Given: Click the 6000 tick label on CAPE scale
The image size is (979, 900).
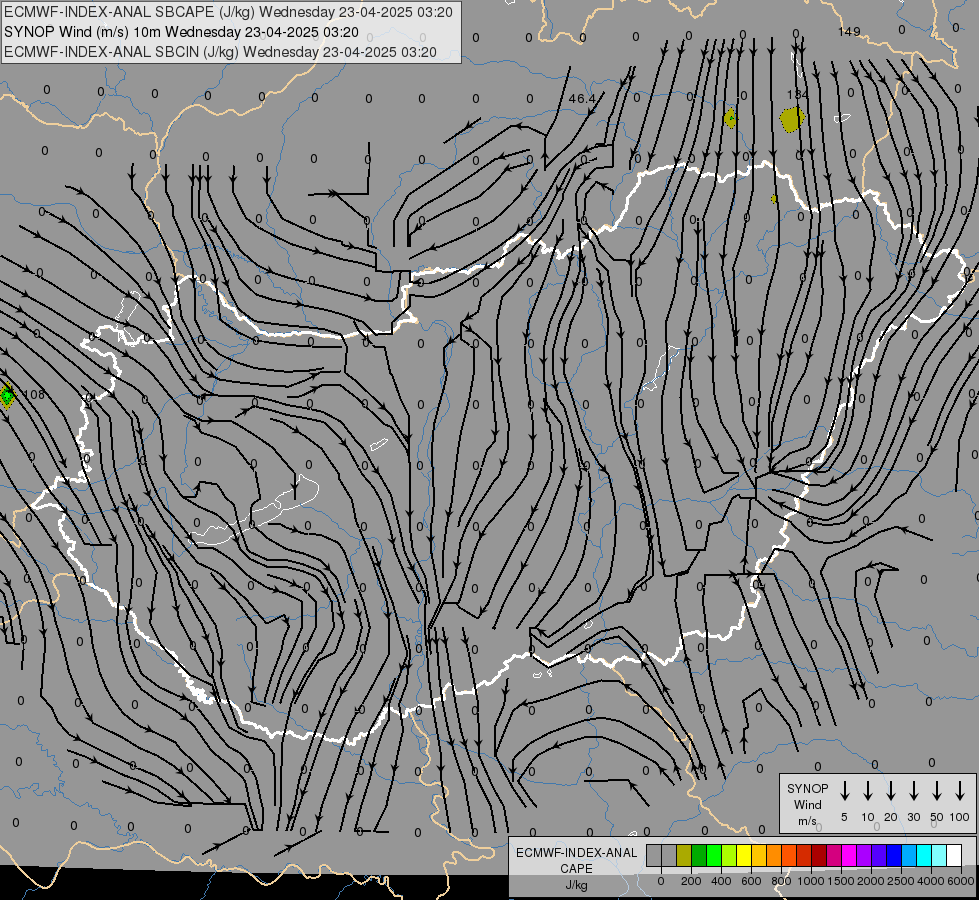Looking at the screenshot, I should 961,881.
